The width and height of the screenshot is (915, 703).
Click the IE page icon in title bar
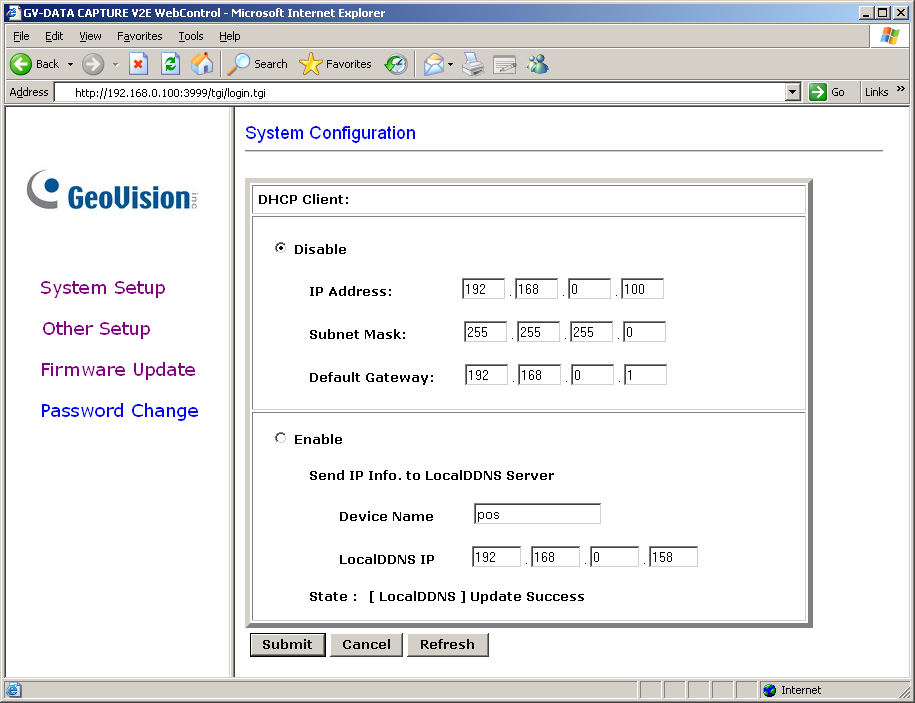click(x=12, y=12)
